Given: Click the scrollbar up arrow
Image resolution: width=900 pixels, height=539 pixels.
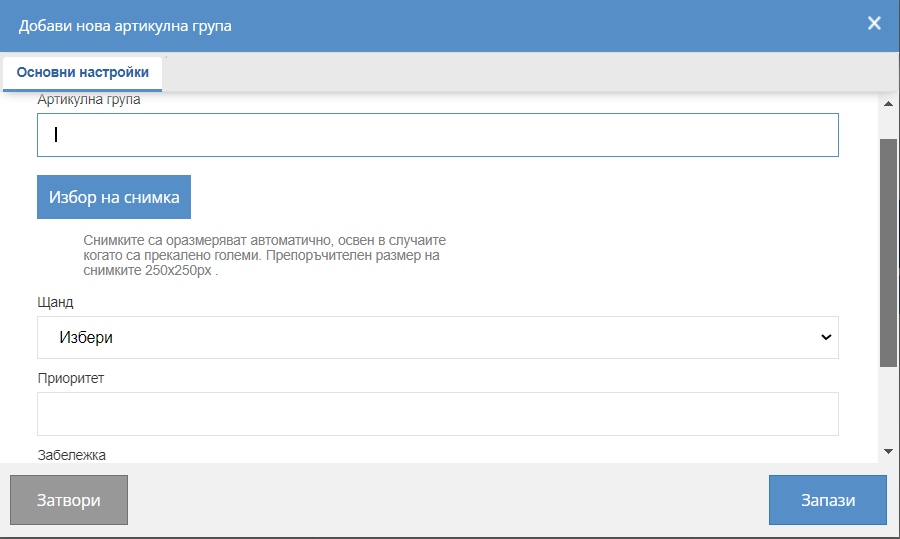Looking at the screenshot, I should [888, 104].
